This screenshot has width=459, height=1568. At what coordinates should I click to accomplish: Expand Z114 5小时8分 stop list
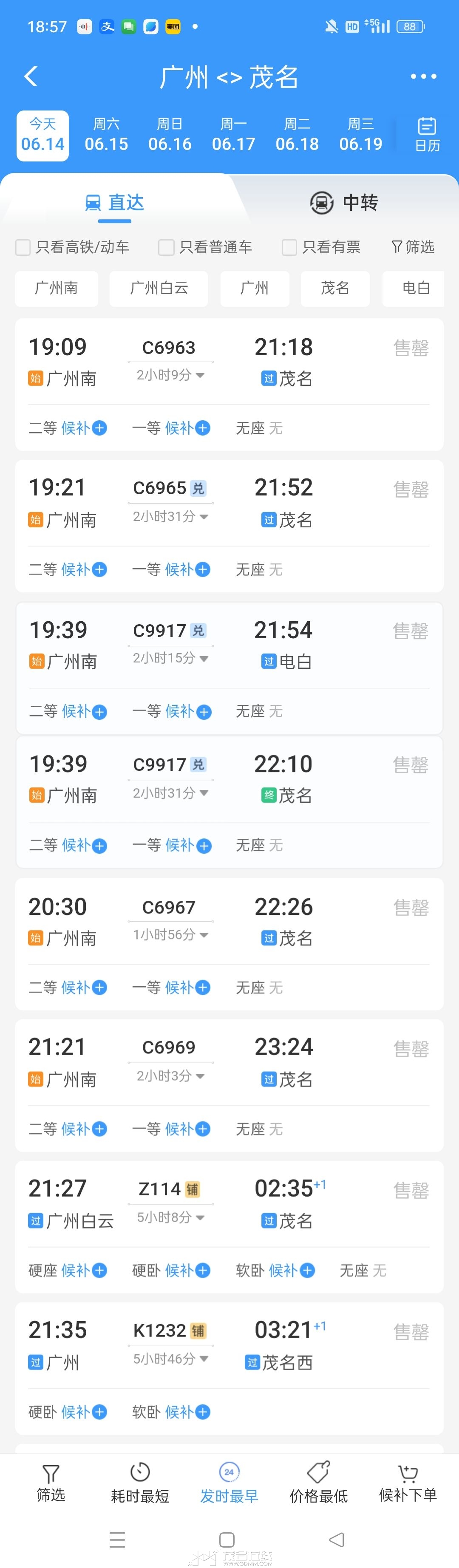pos(170,1217)
